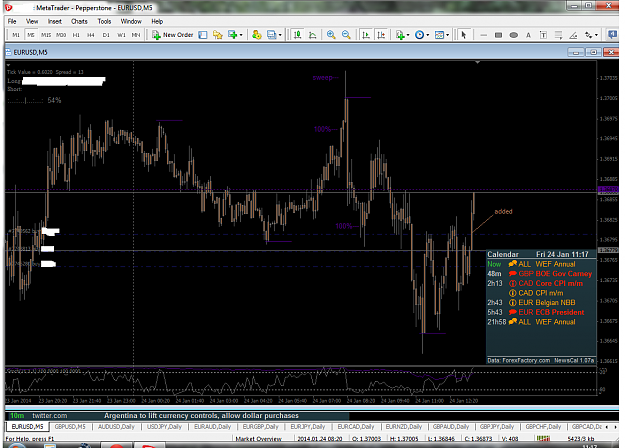
Task: Click the chart templates icon
Action: coord(439,35)
